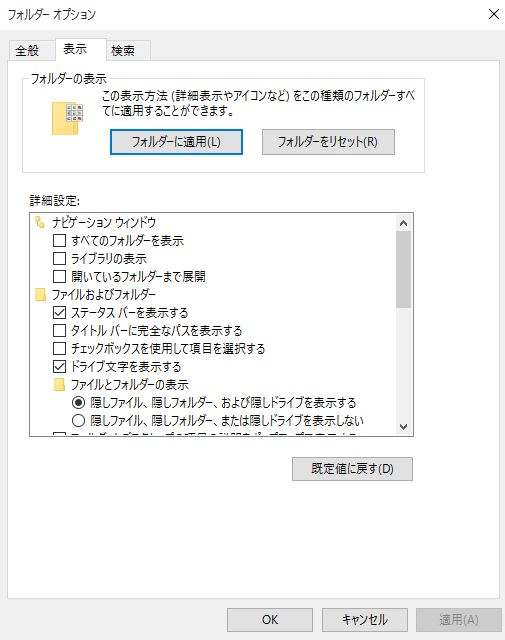Click the ファイルおよびフォルダー folder icon
The width and height of the screenshot is (505, 640).
[x=40, y=294]
